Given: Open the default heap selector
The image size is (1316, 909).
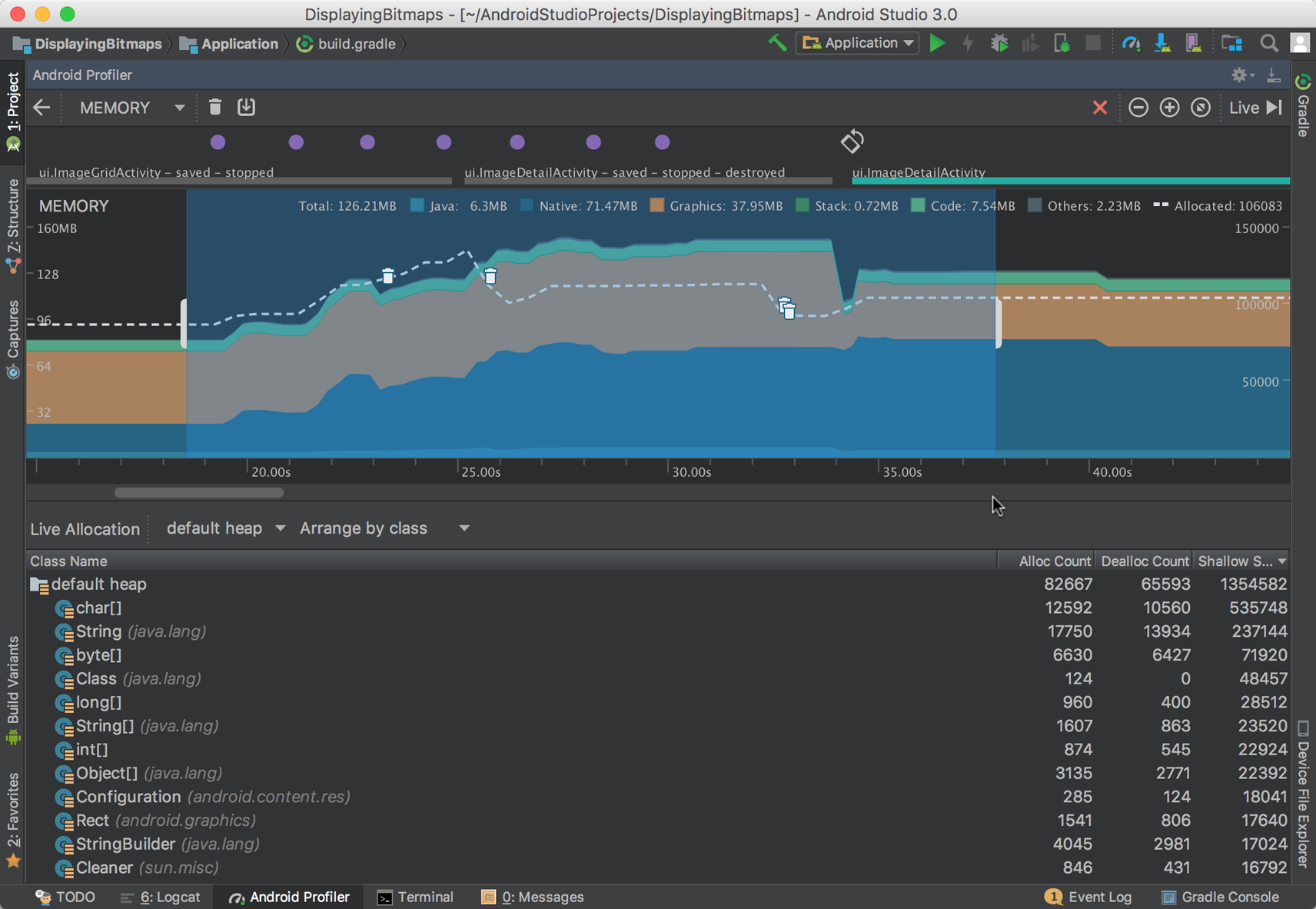Looking at the screenshot, I should (224, 528).
